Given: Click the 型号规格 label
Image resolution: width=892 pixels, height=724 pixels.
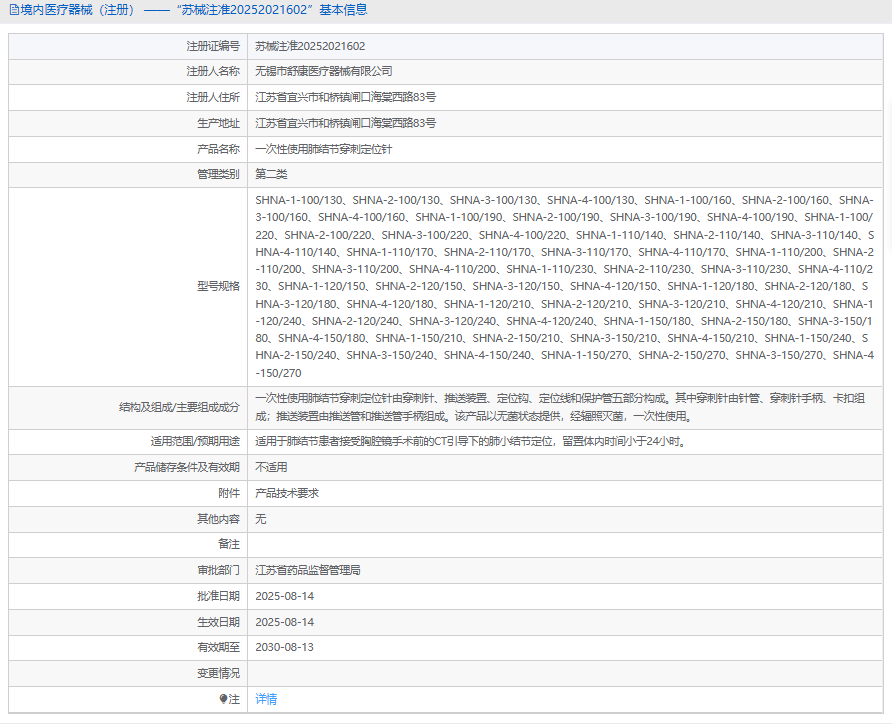Looking at the screenshot, I should pyautogui.click(x=218, y=286).
